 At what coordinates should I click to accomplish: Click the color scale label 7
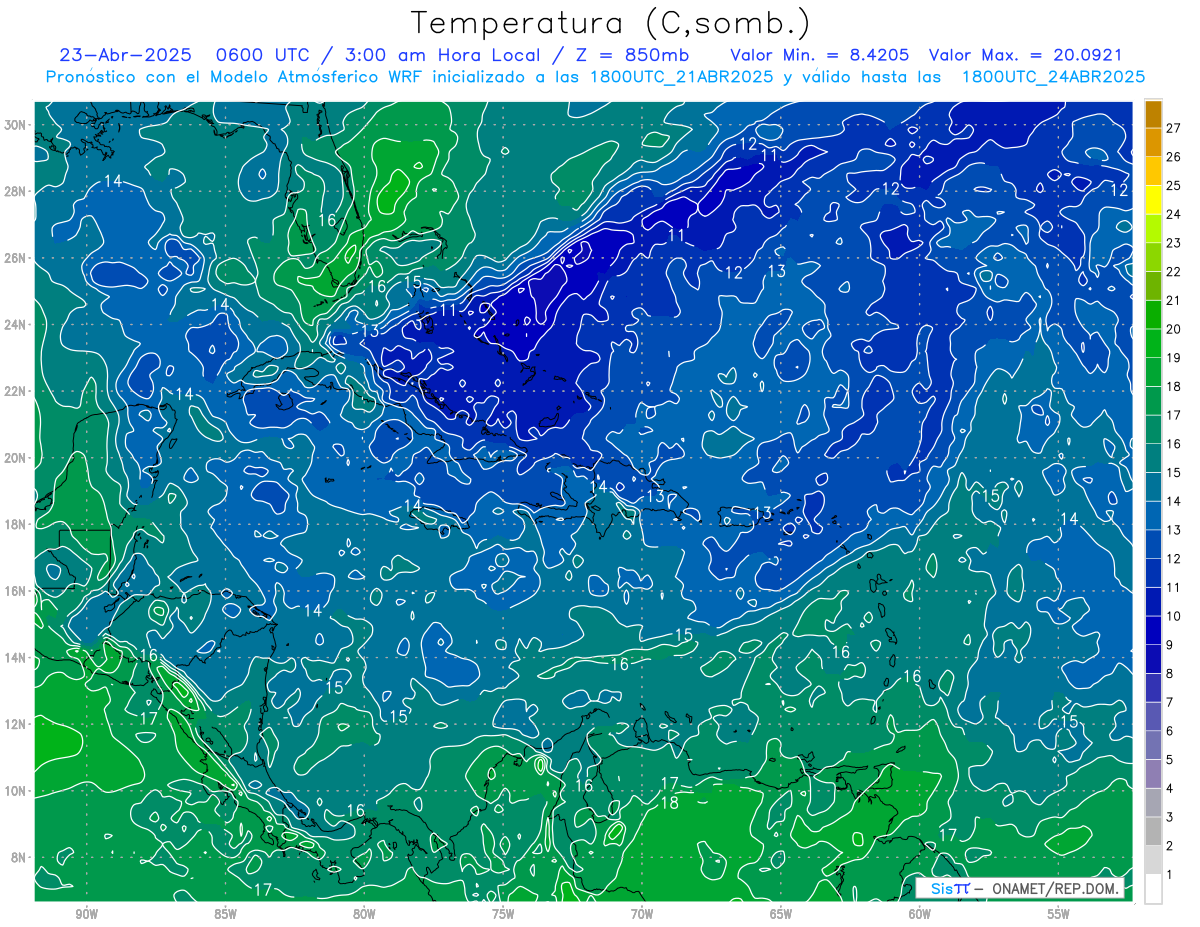point(1170,702)
